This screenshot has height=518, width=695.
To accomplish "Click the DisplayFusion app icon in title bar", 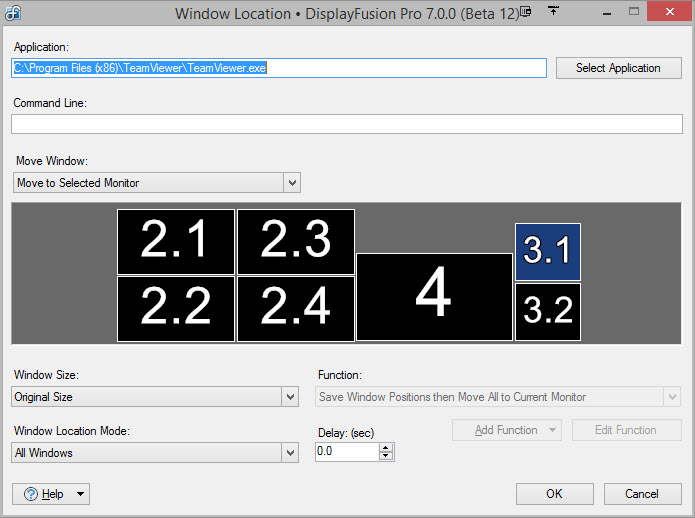I will pyautogui.click(x=10, y=13).
